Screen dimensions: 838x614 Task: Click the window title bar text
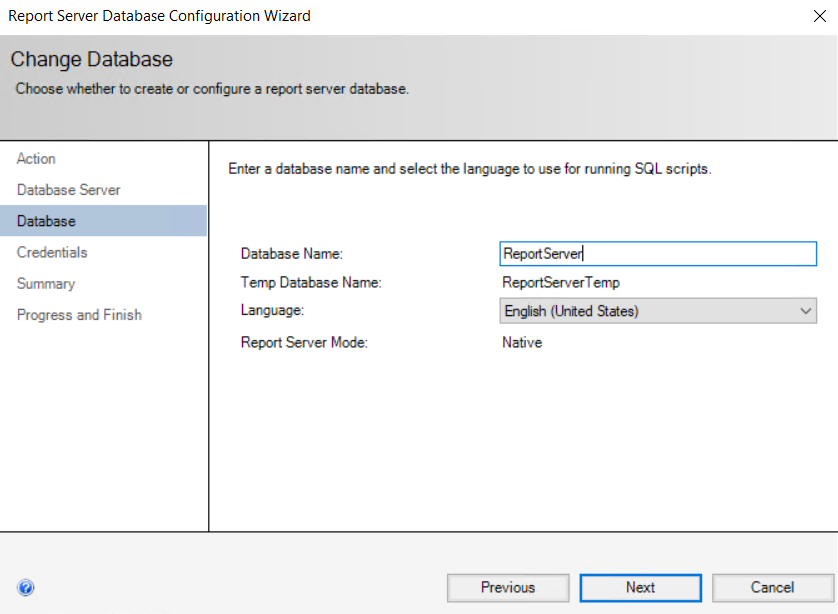[160, 16]
